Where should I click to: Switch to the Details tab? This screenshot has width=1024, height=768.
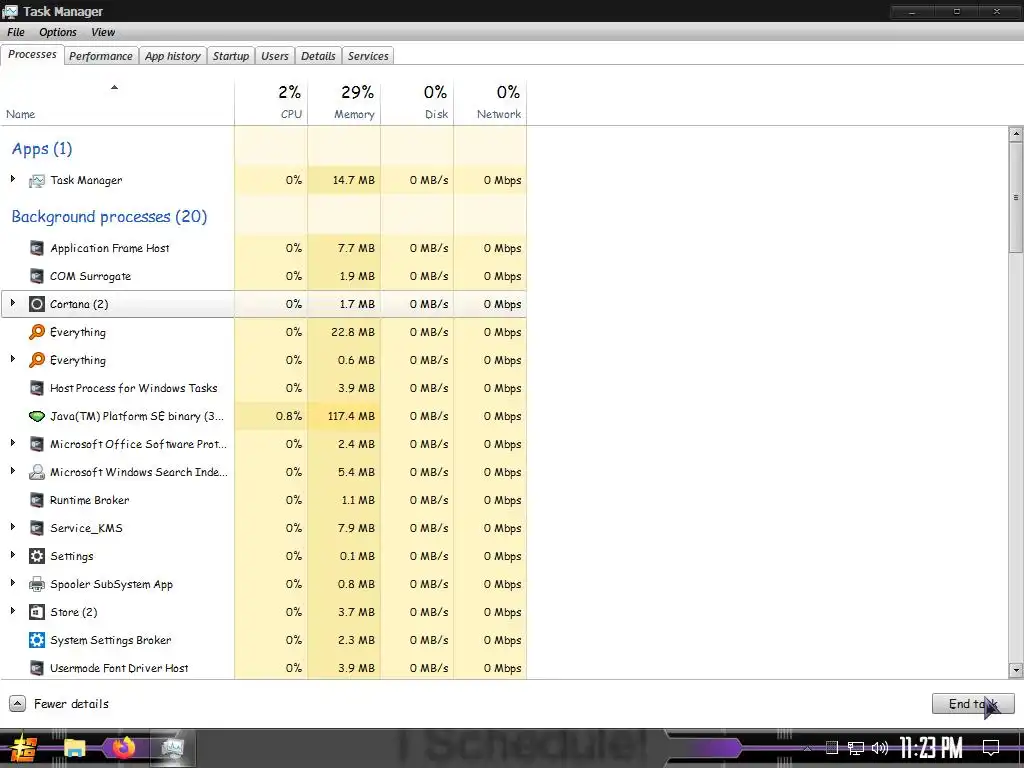coord(318,56)
